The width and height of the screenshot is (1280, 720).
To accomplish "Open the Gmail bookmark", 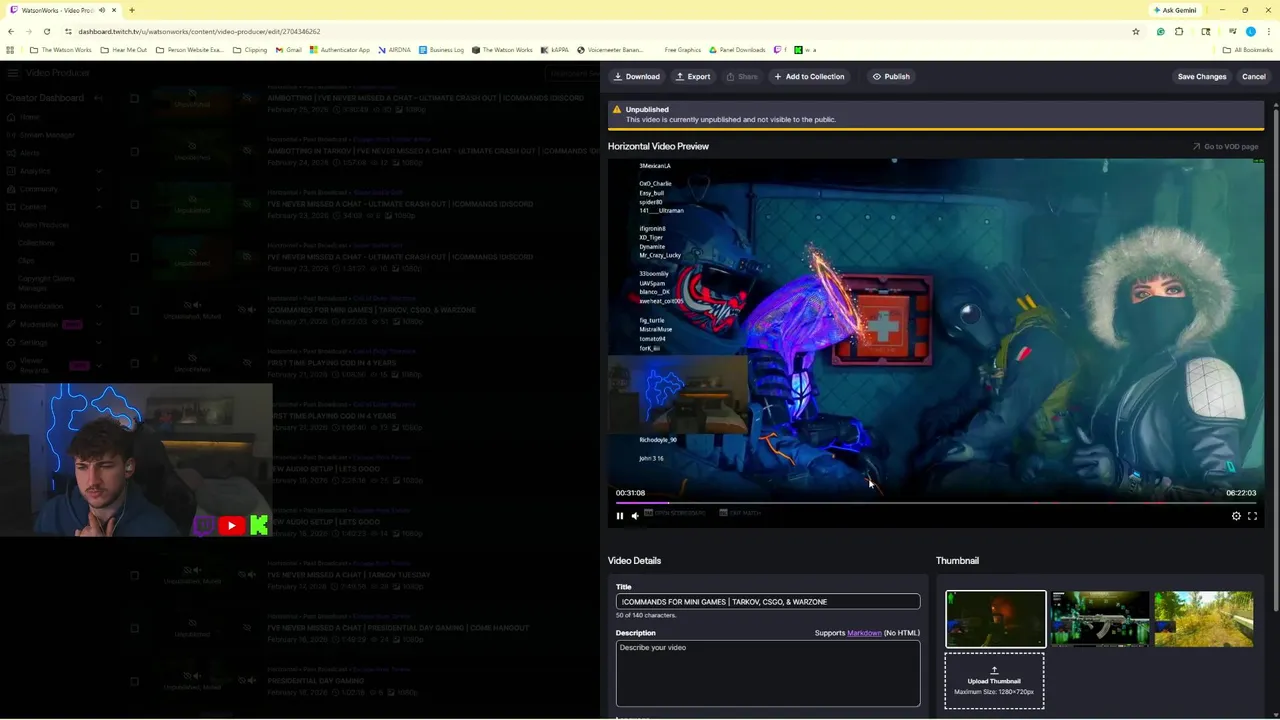I will (289, 50).
